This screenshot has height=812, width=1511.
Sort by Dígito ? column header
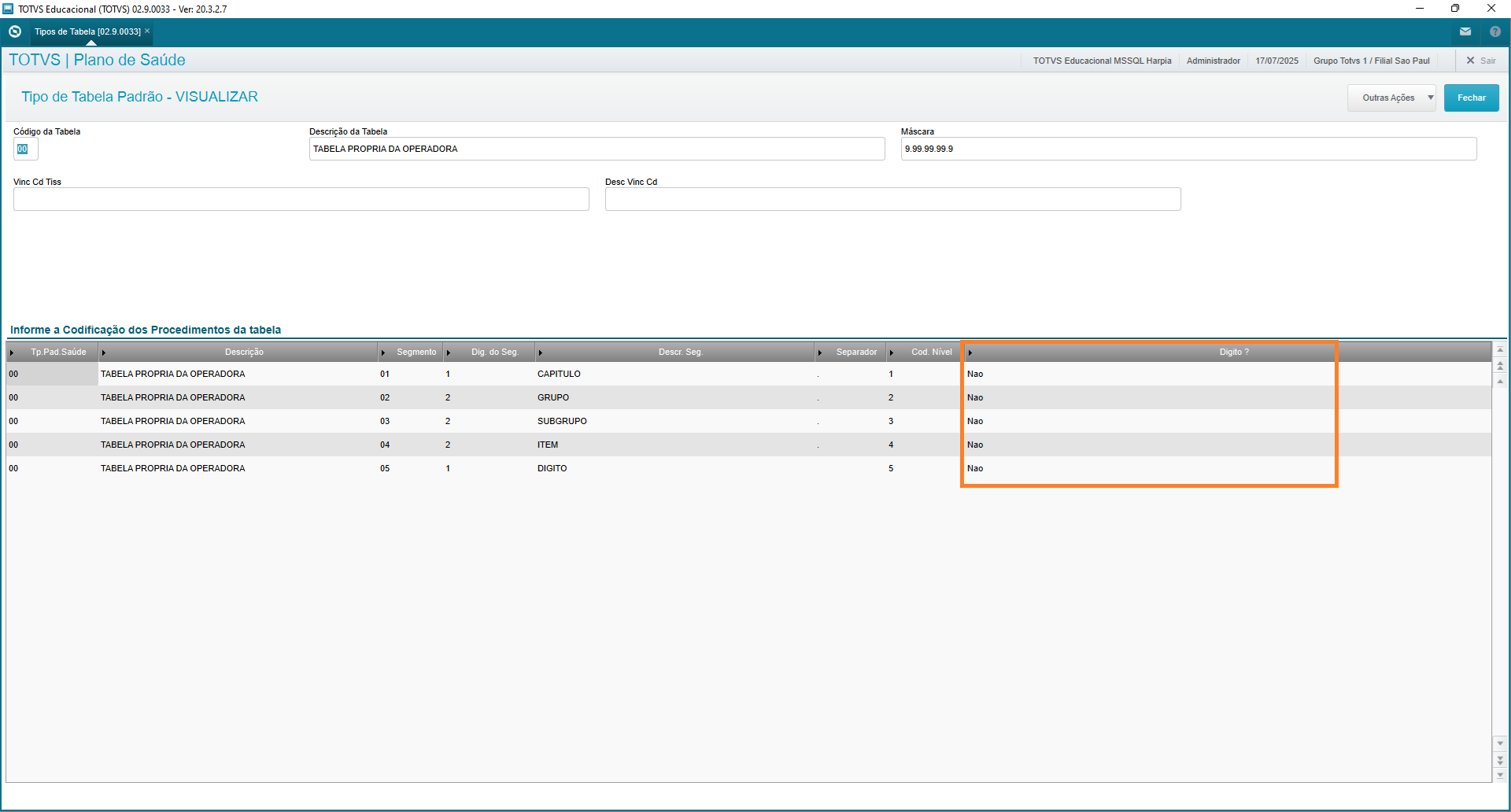coord(1228,352)
